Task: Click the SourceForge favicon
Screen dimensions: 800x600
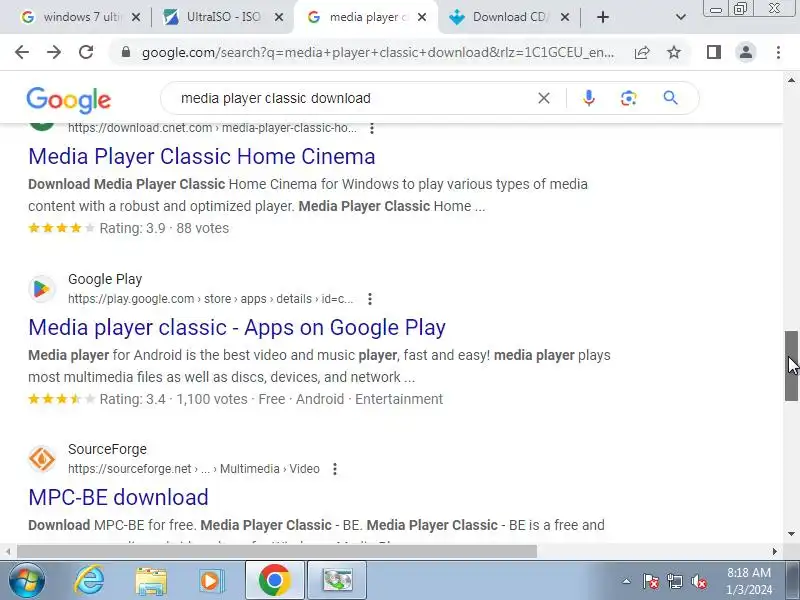Action: point(41,459)
